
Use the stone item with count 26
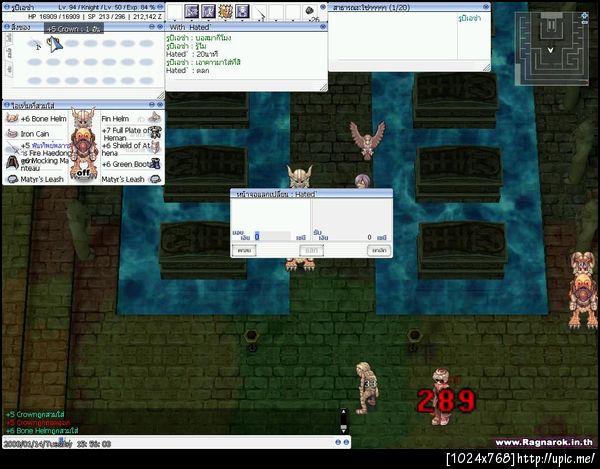pos(311,13)
